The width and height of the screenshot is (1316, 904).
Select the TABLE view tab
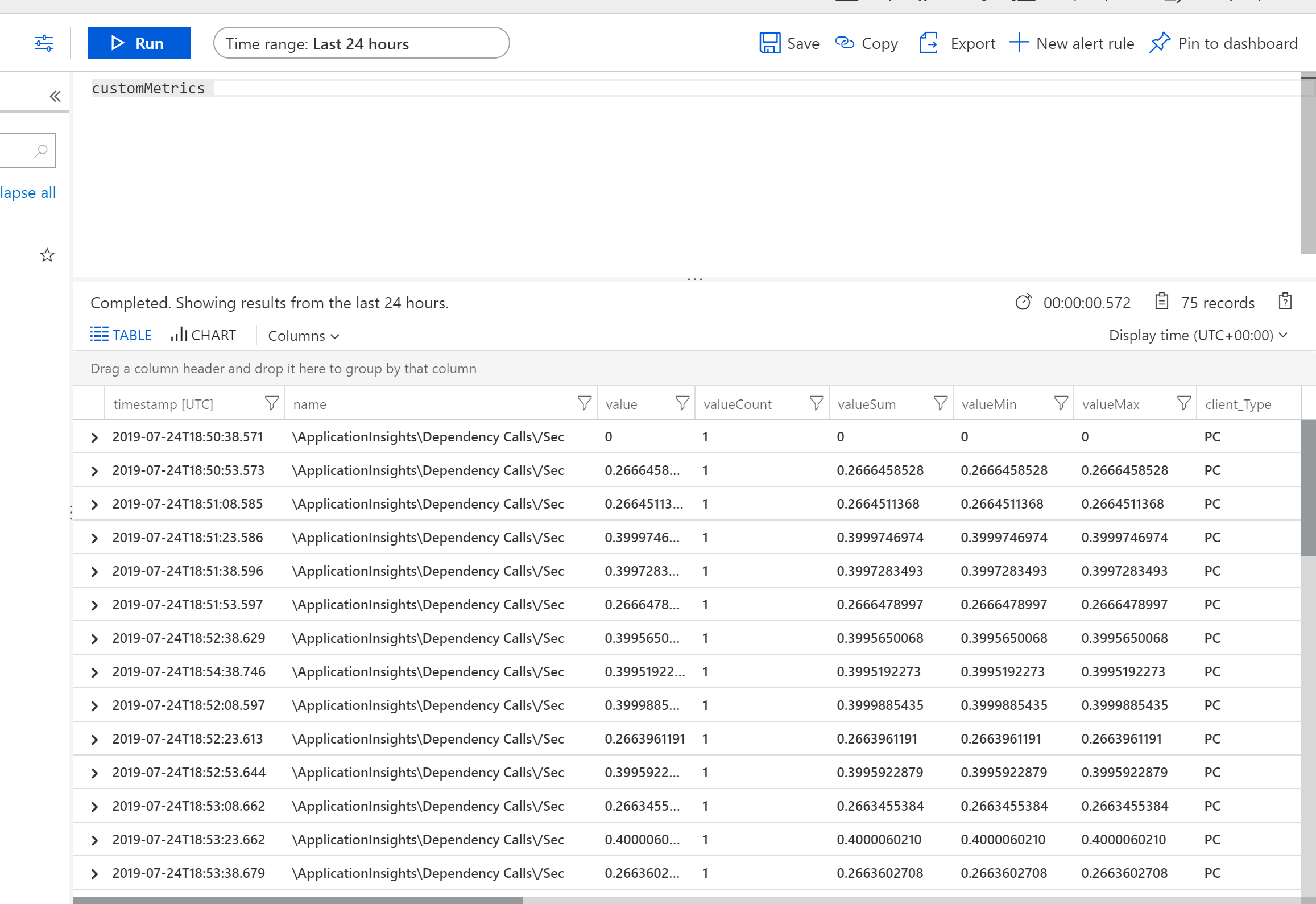pyautogui.click(x=121, y=335)
